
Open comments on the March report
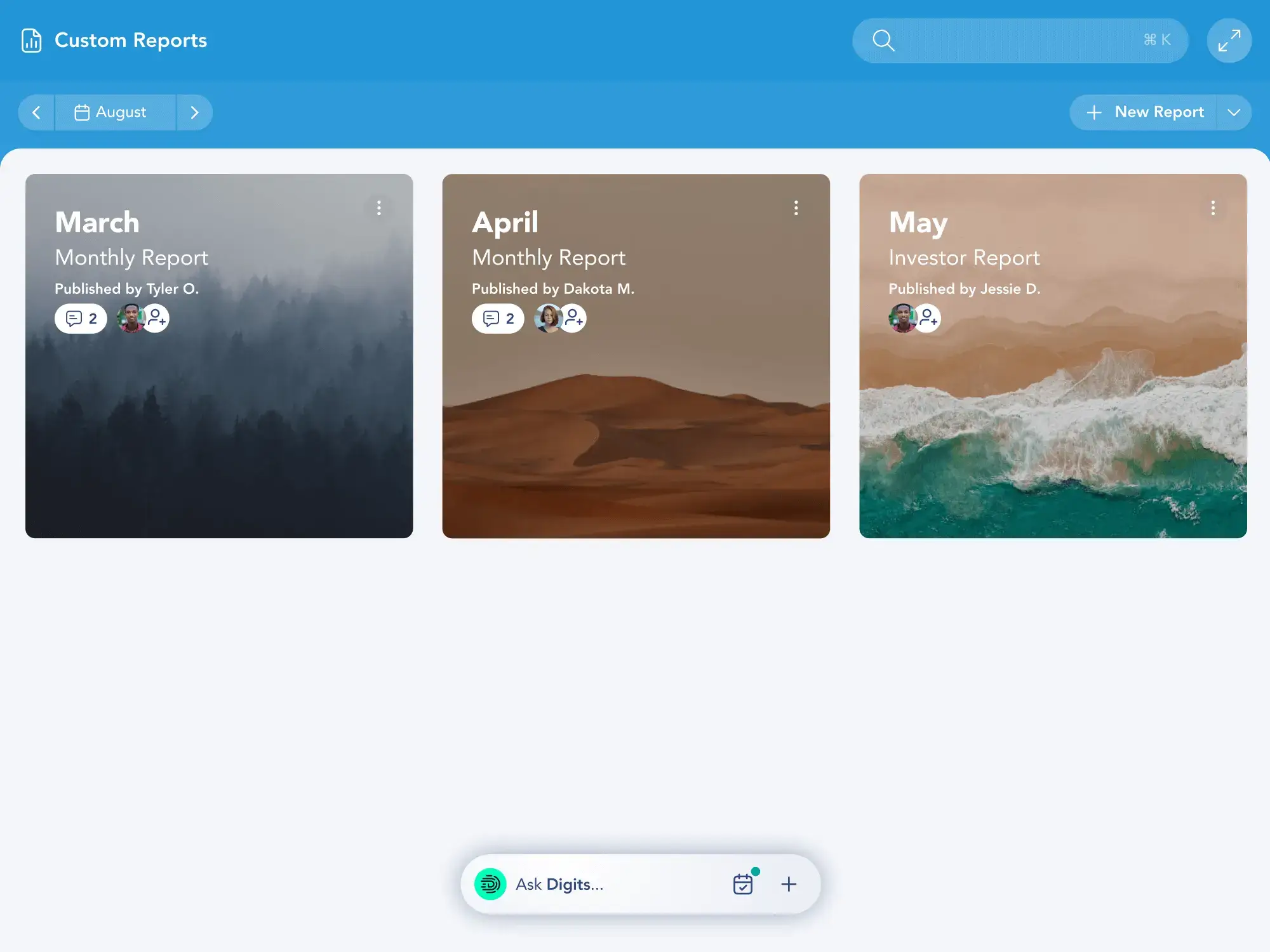[80, 318]
